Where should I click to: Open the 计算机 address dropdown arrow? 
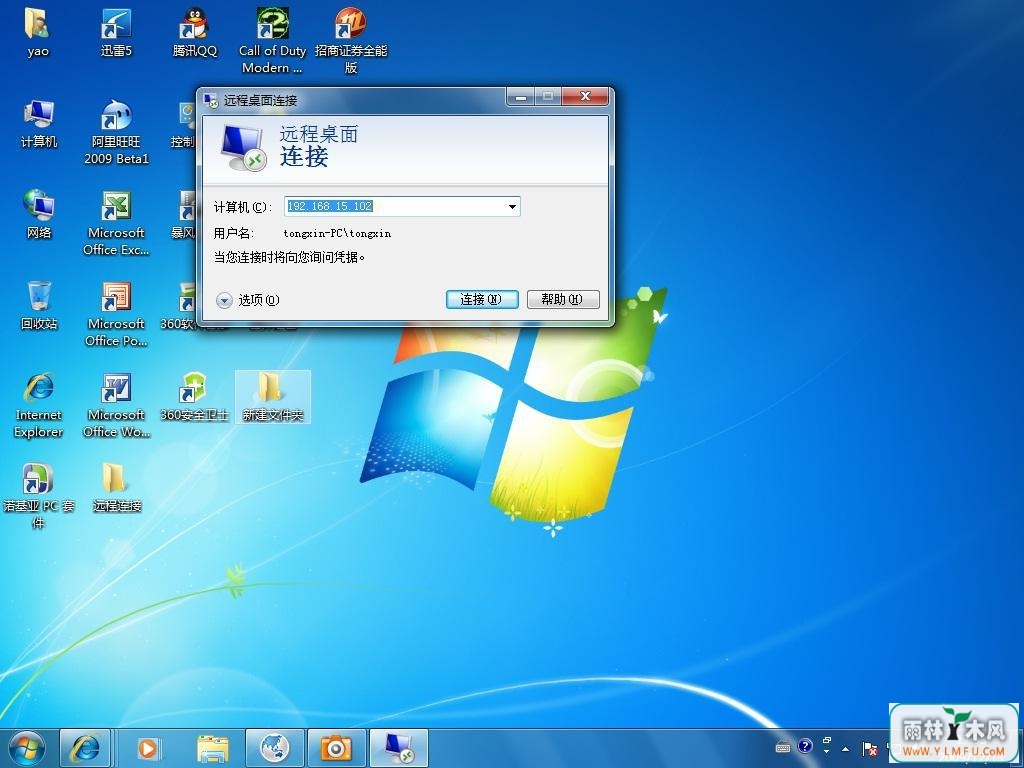click(x=512, y=206)
